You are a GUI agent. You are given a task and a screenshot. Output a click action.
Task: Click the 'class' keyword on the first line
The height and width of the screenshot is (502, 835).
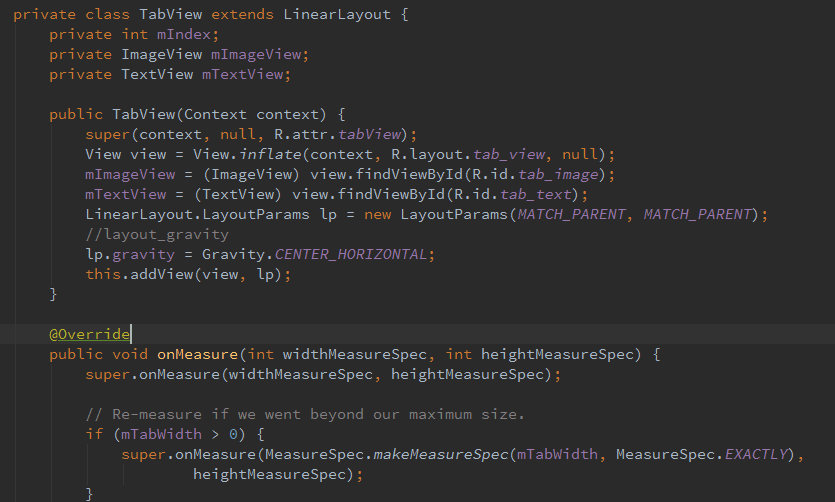[108, 14]
